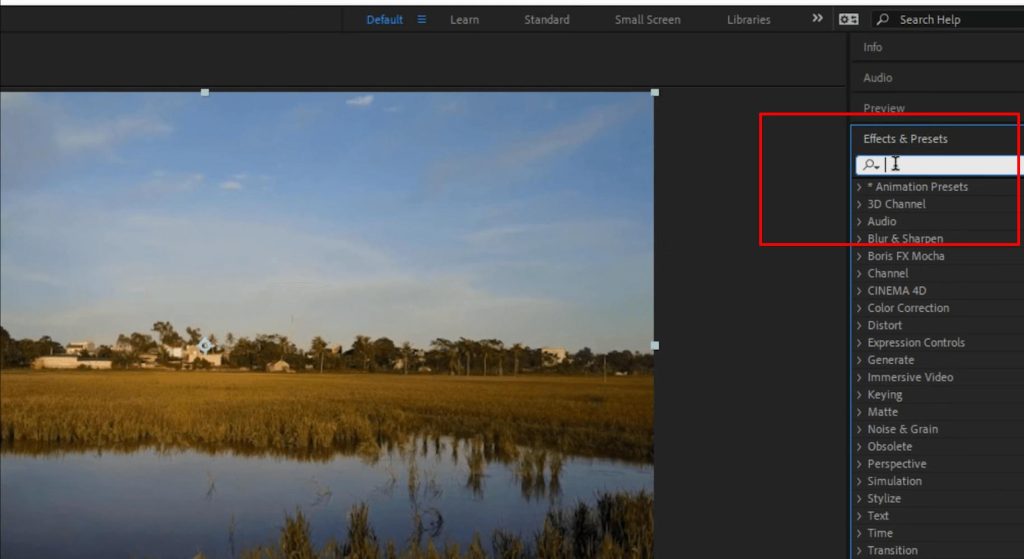This screenshot has width=1024, height=559.
Task: Select the Simulation row
Action: click(939, 481)
